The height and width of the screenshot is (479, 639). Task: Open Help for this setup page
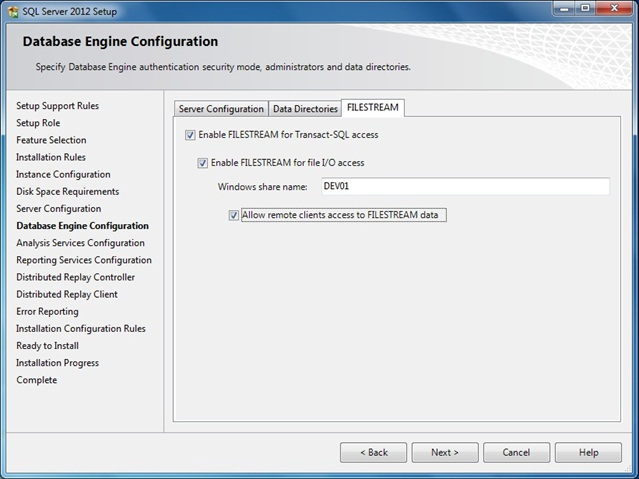point(588,453)
